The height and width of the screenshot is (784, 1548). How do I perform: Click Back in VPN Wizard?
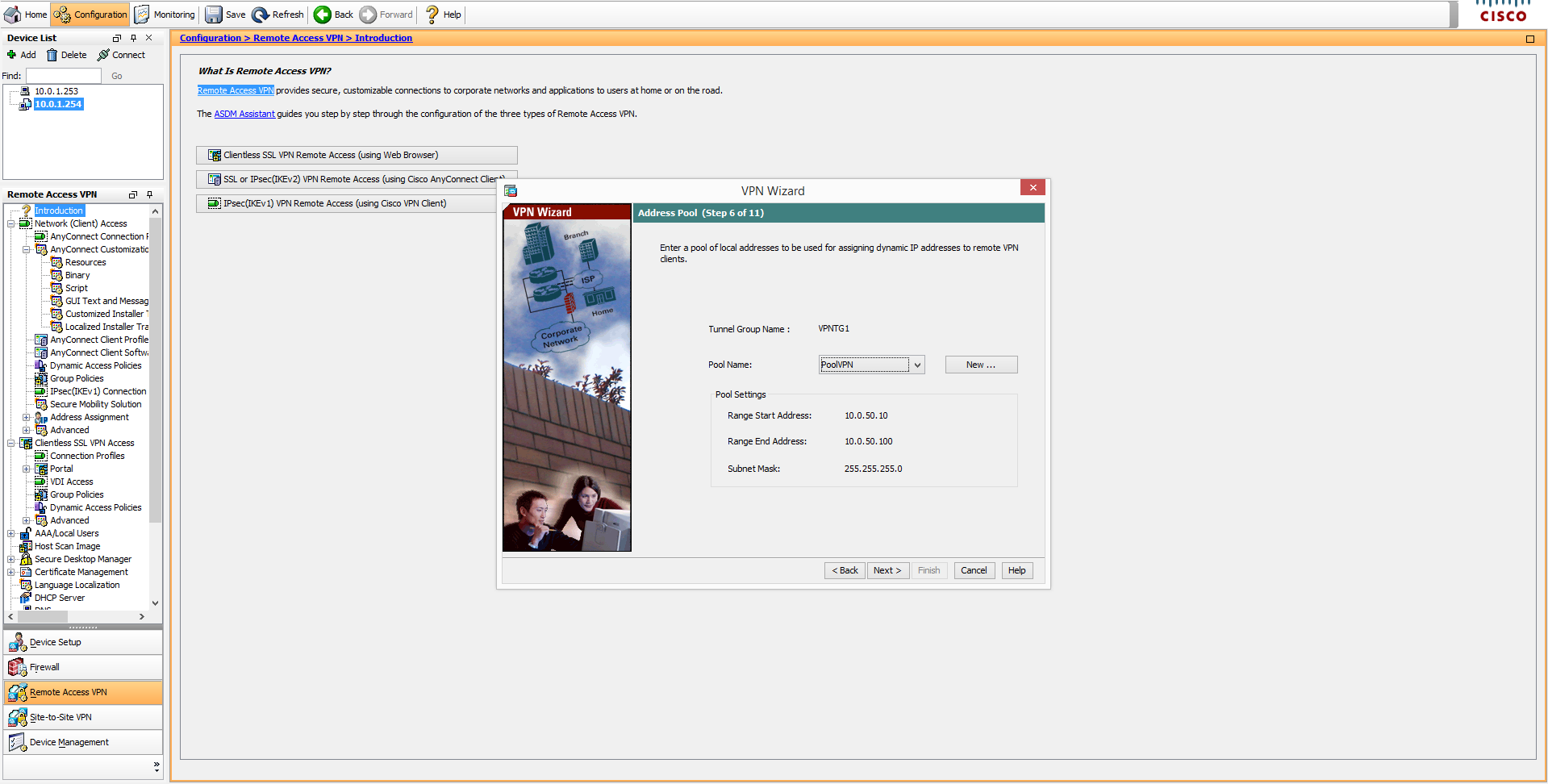coord(845,570)
